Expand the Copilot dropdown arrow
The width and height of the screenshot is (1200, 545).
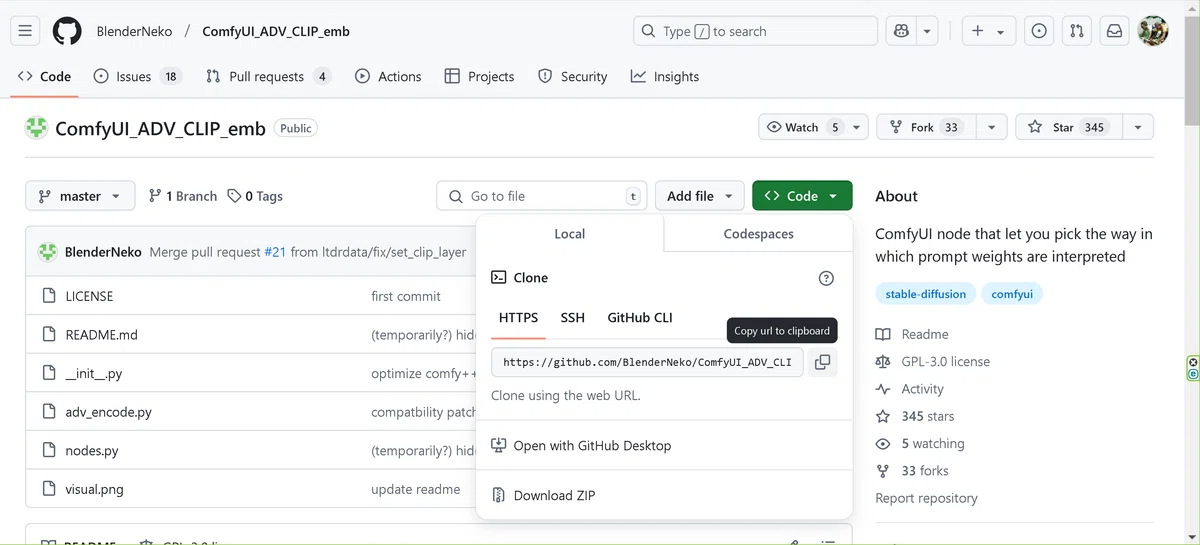point(927,31)
